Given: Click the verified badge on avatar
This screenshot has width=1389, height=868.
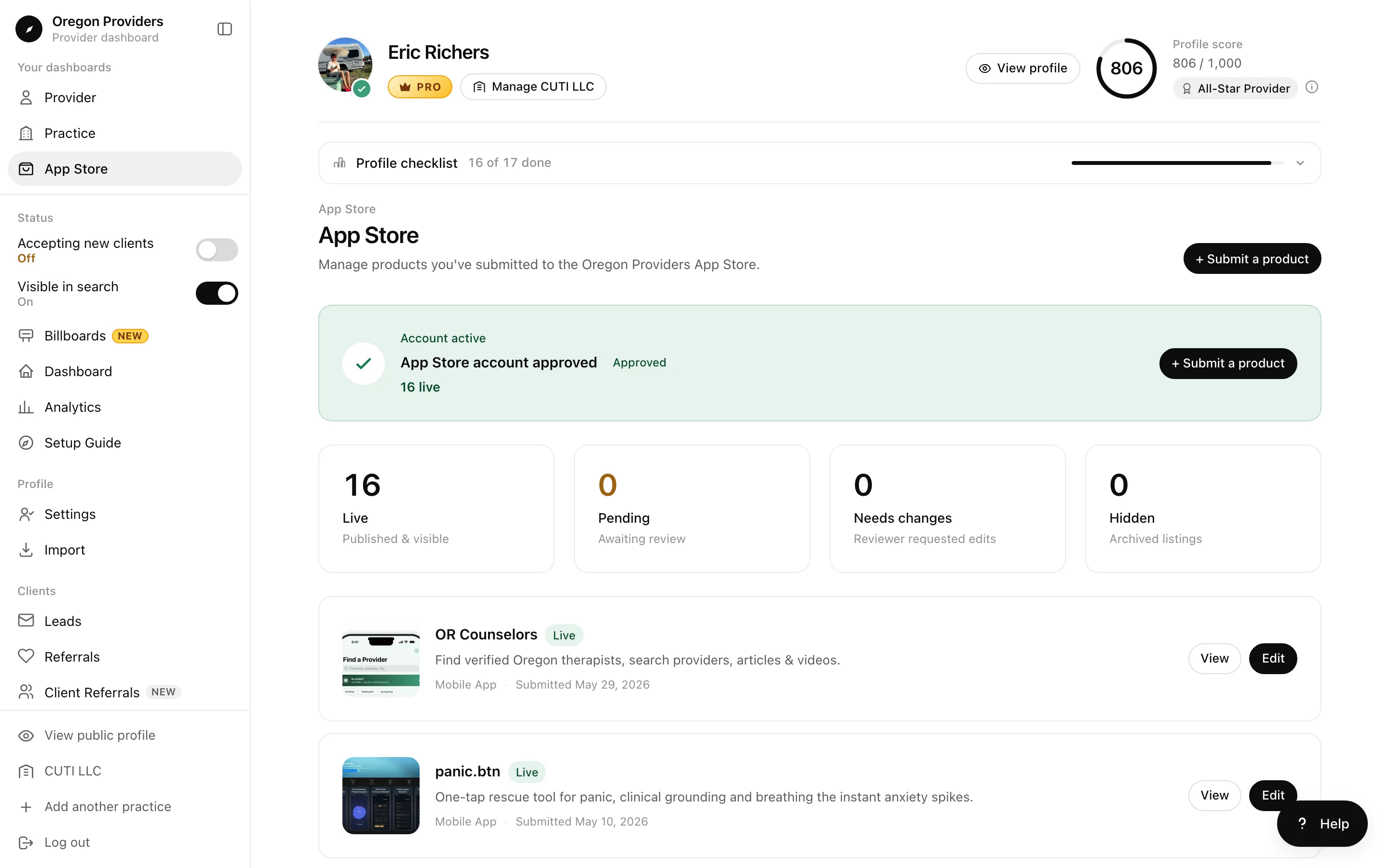Looking at the screenshot, I should coord(362,89).
